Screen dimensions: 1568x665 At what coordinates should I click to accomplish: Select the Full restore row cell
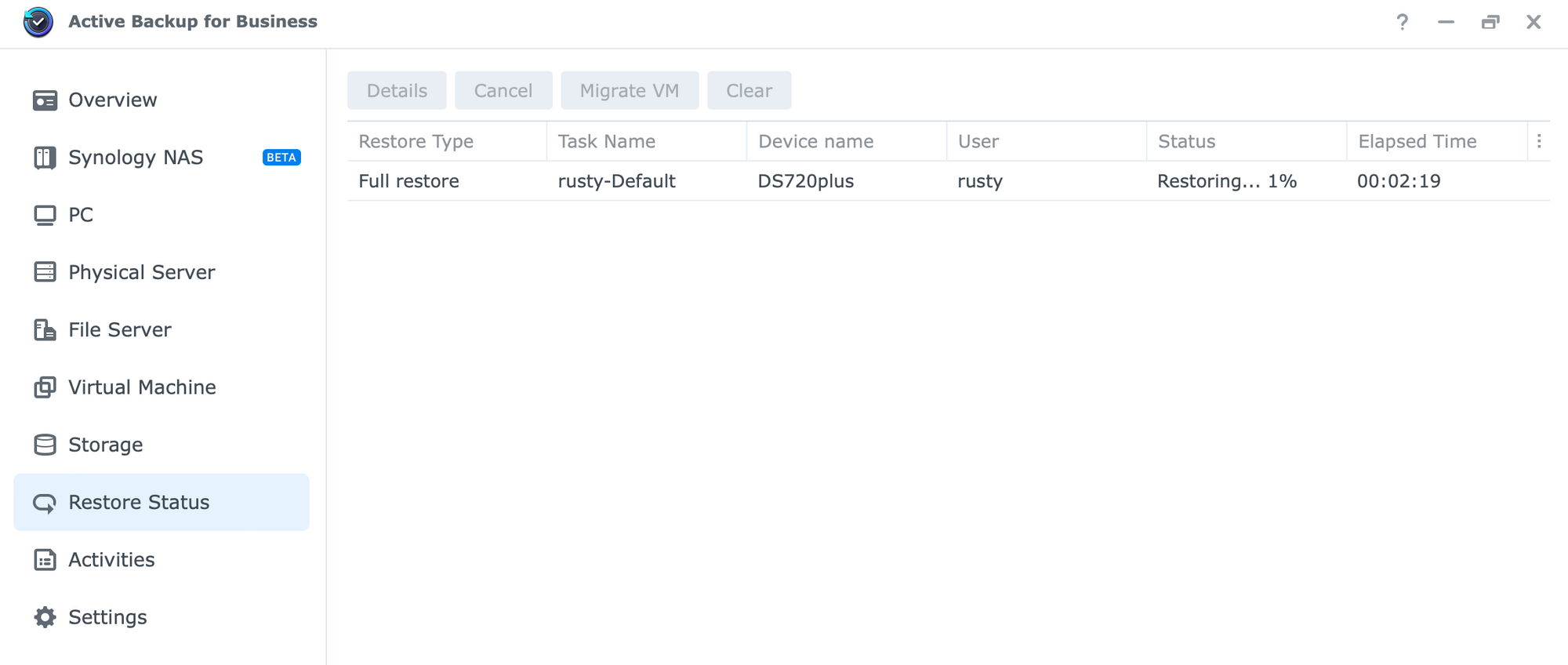tap(447, 181)
